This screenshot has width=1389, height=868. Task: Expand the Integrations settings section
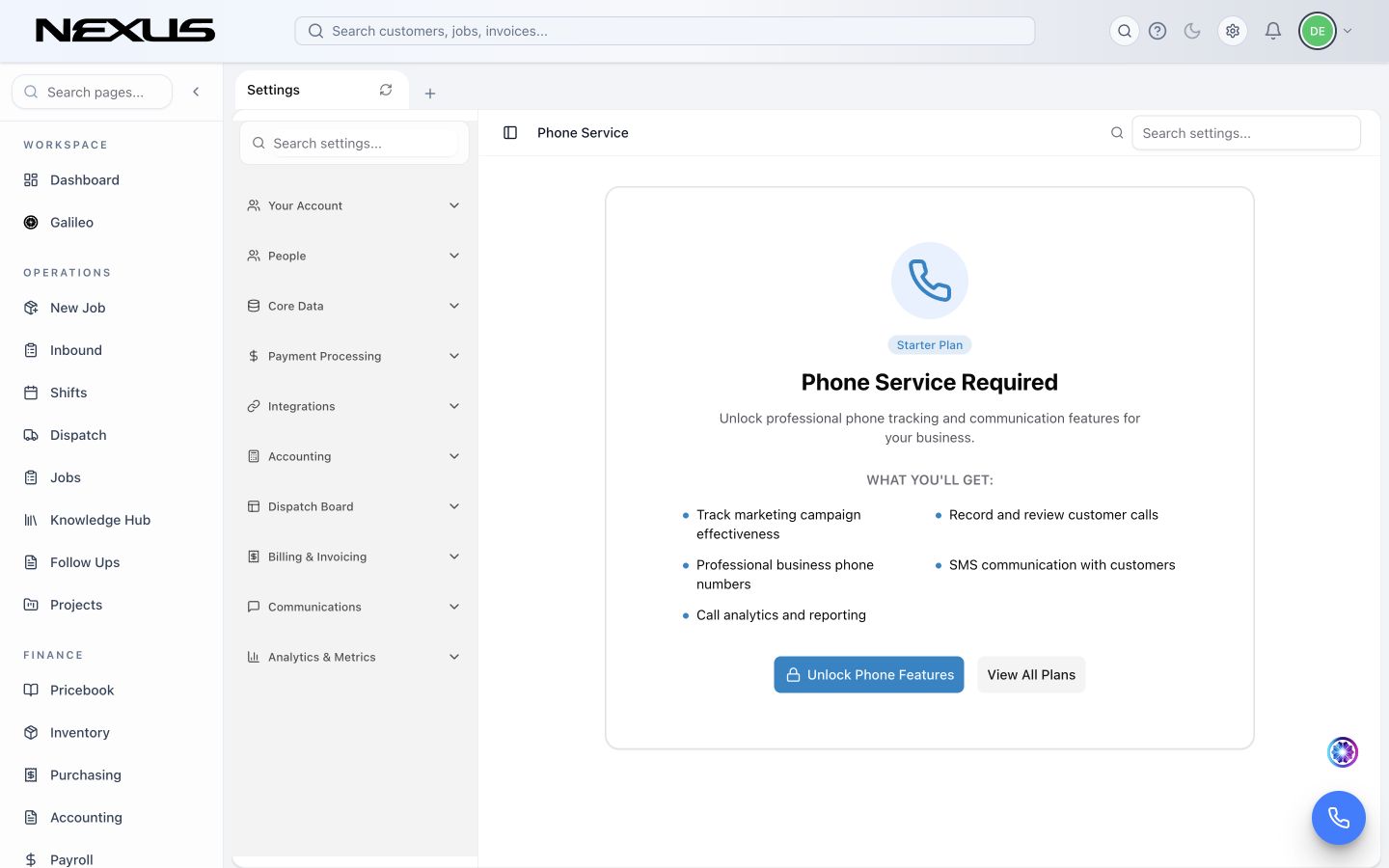point(354,406)
